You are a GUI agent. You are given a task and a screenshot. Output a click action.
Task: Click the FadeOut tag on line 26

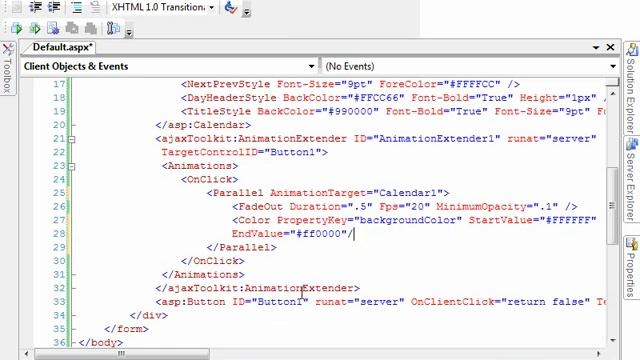405,207
